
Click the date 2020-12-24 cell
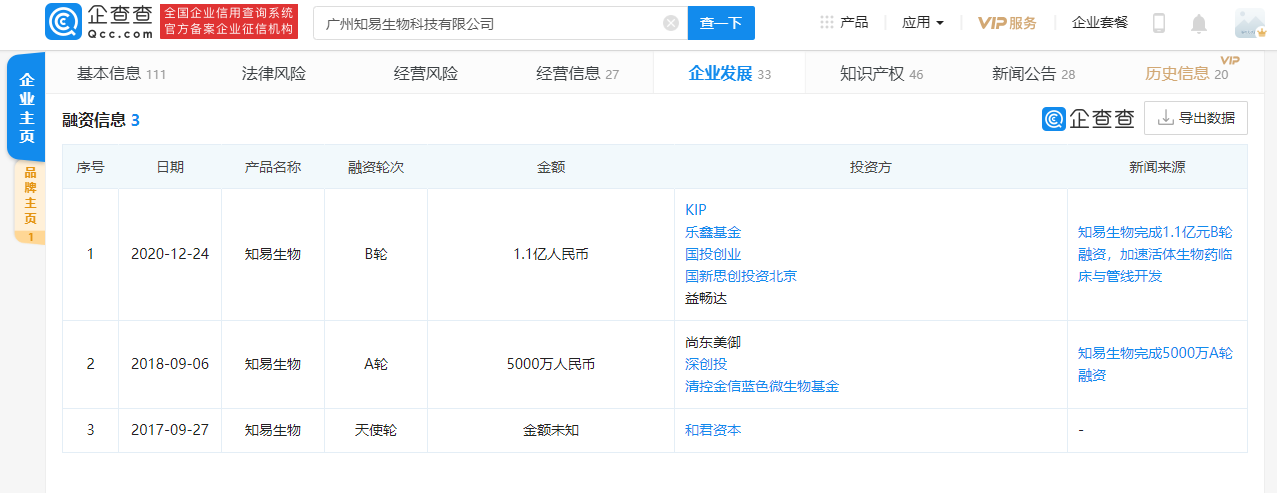pyautogui.click(x=170, y=254)
